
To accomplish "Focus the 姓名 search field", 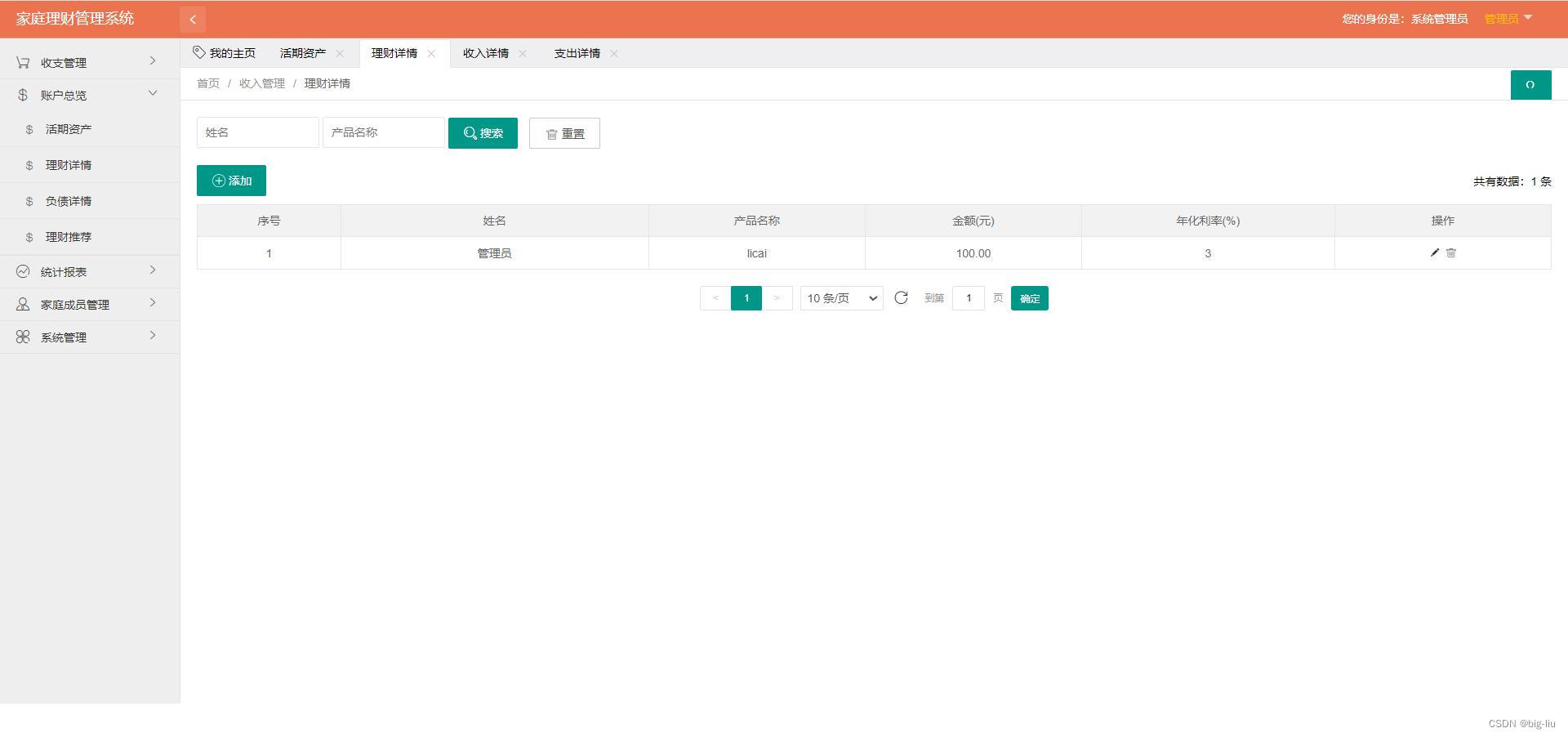I will [x=258, y=132].
